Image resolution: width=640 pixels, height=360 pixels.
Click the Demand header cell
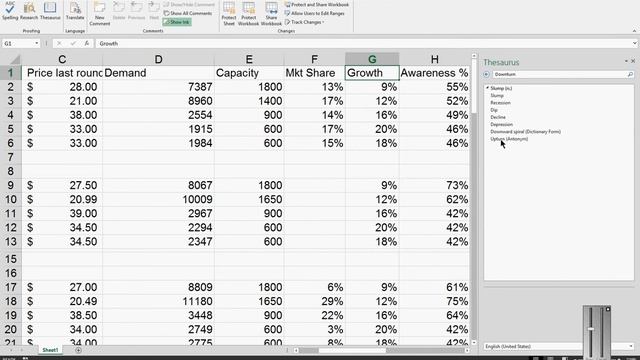(x=158, y=73)
